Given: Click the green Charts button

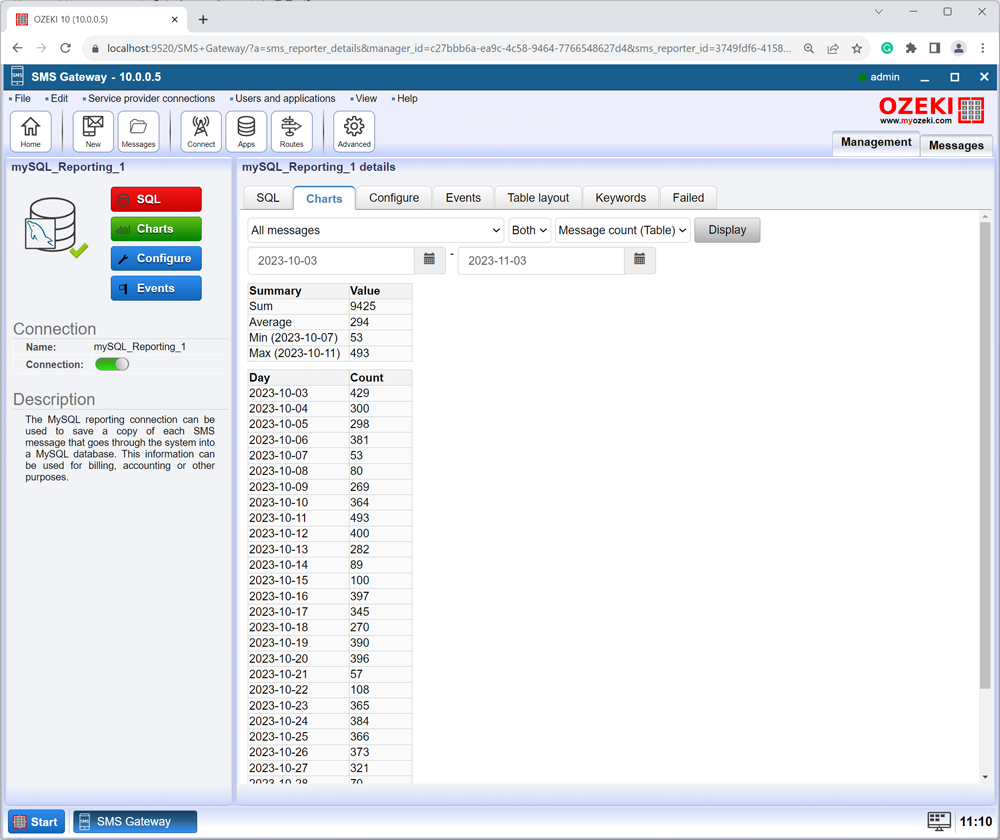Looking at the screenshot, I should coord(156,229).
